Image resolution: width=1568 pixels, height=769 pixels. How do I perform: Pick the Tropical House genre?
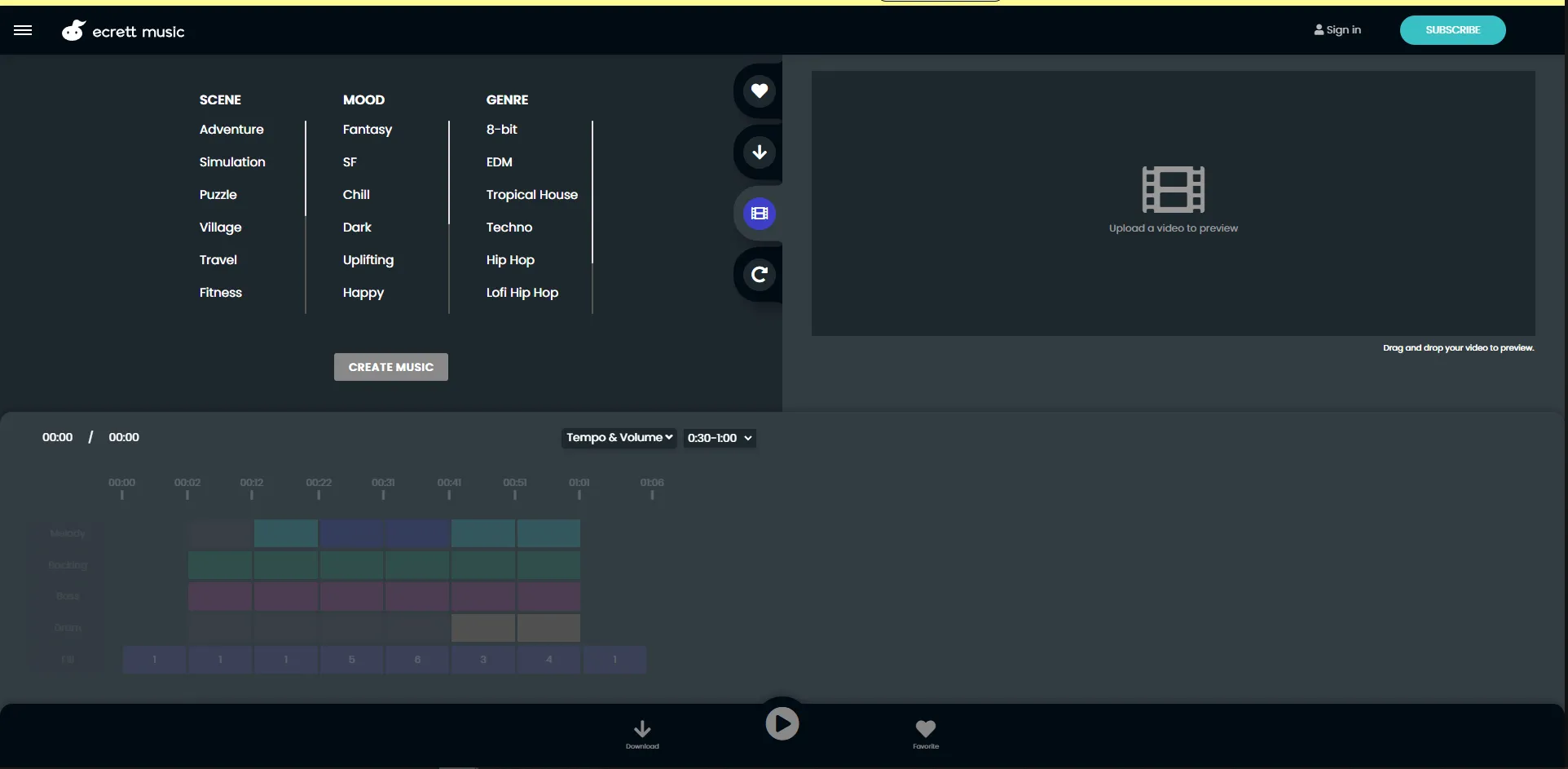point(532,195)
